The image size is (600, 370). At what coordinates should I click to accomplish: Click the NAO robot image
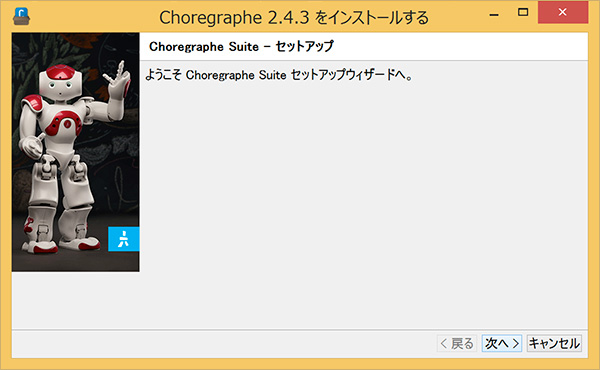(x=75, y=152)
